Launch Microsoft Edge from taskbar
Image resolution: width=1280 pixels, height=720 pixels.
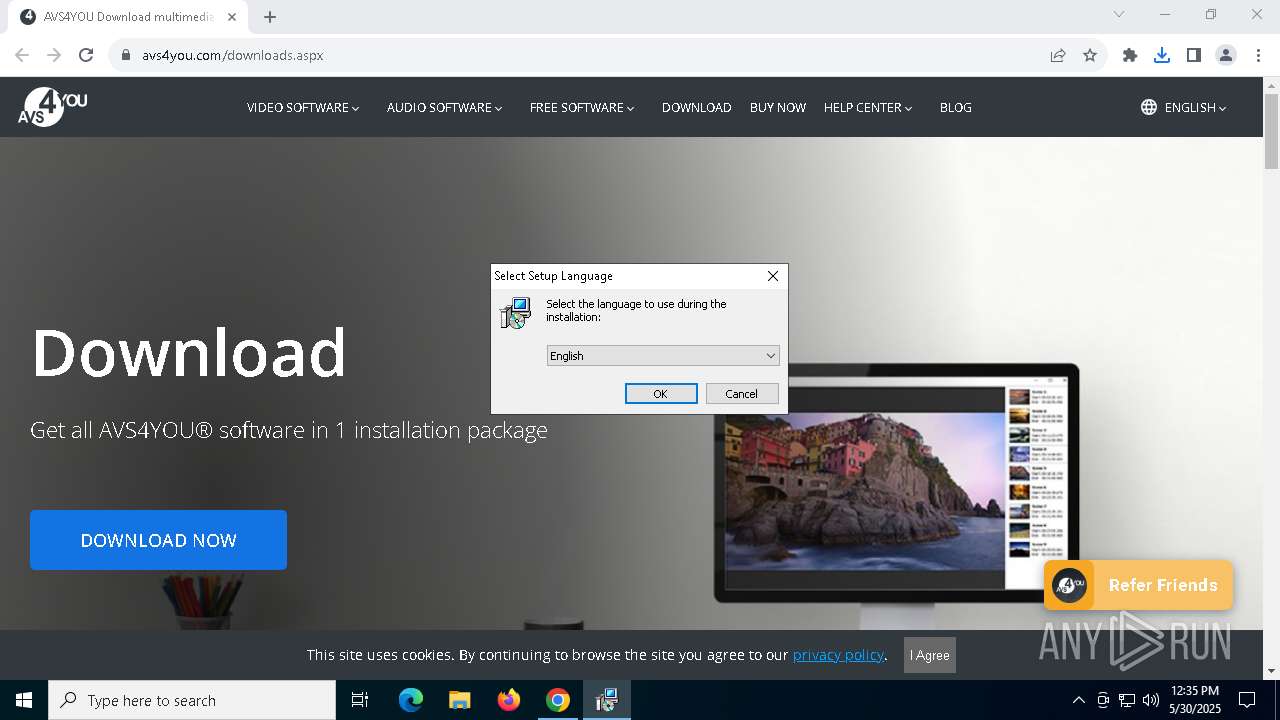411,700
